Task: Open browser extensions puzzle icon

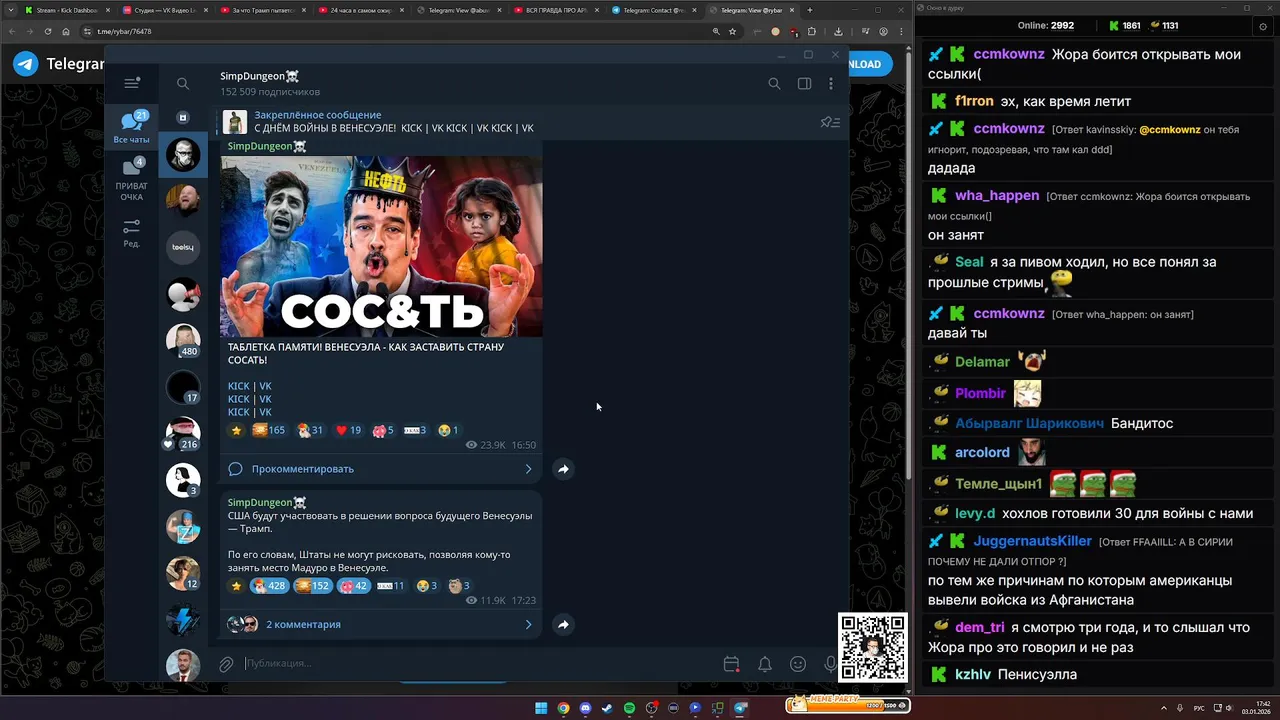Action: 811,31
